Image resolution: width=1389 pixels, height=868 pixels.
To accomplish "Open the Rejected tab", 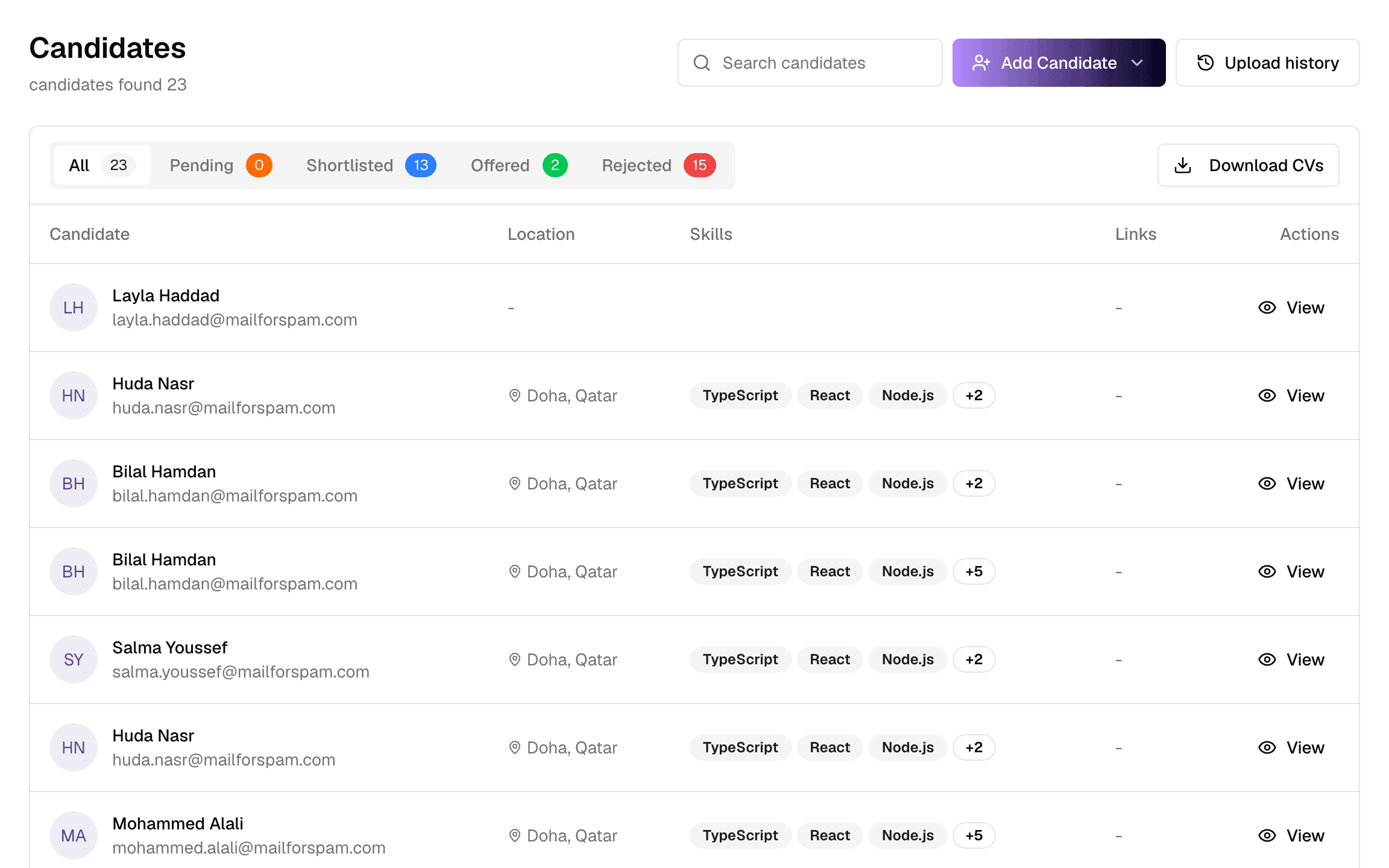I will point(658,165).
